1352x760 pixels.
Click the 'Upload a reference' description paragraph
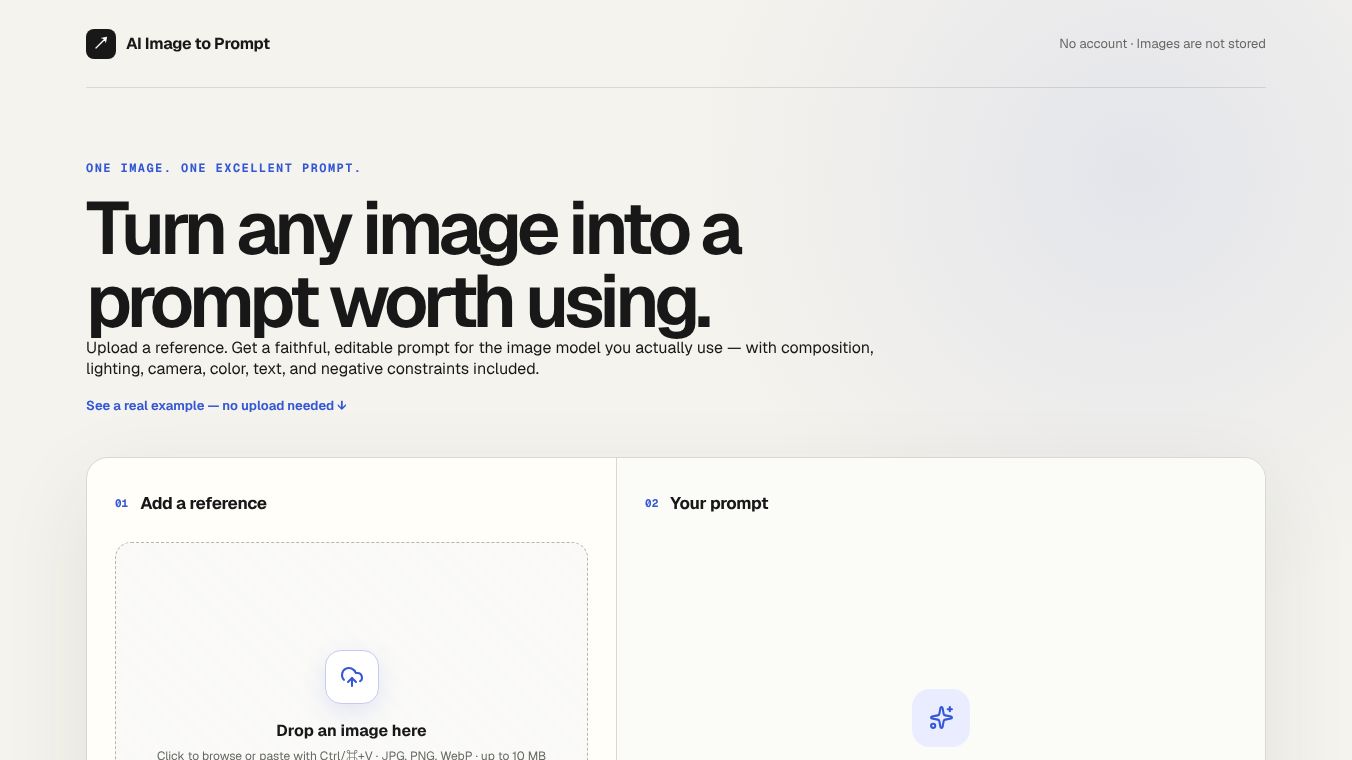[480, 358]
